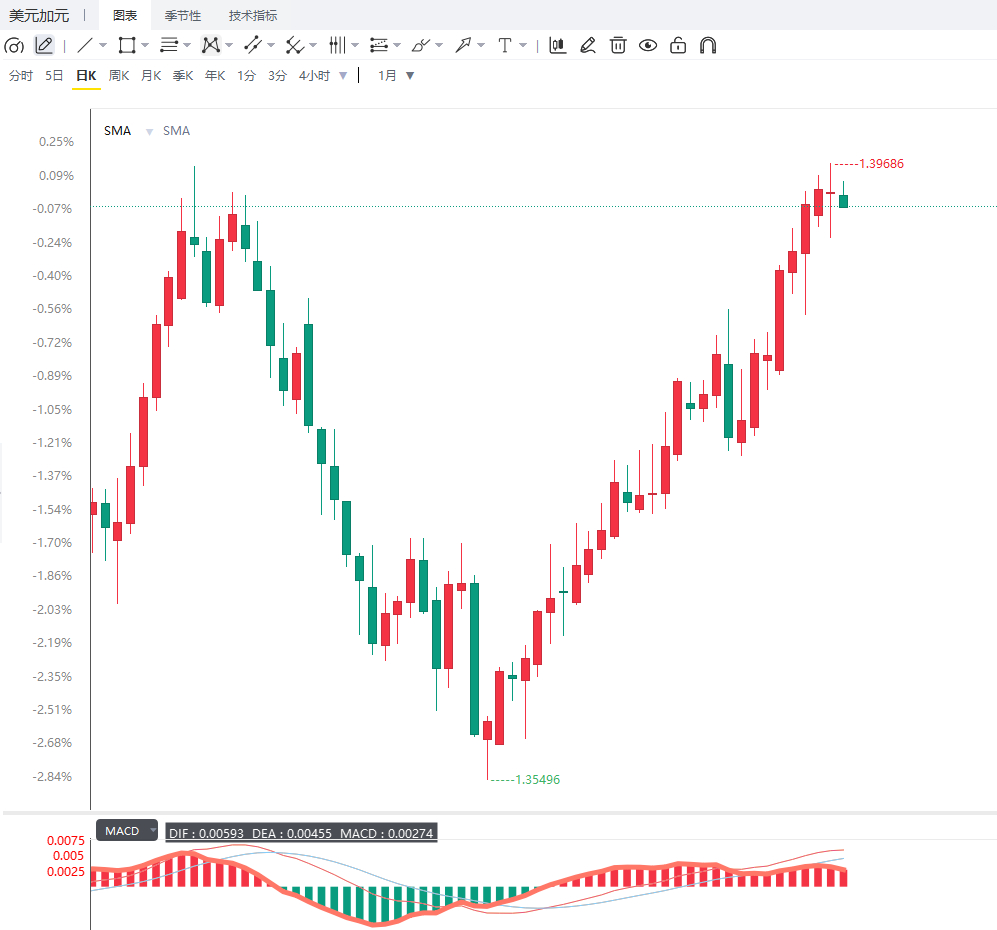
Task: Select the brush drawing tool
Action: [x=420, y=46]
